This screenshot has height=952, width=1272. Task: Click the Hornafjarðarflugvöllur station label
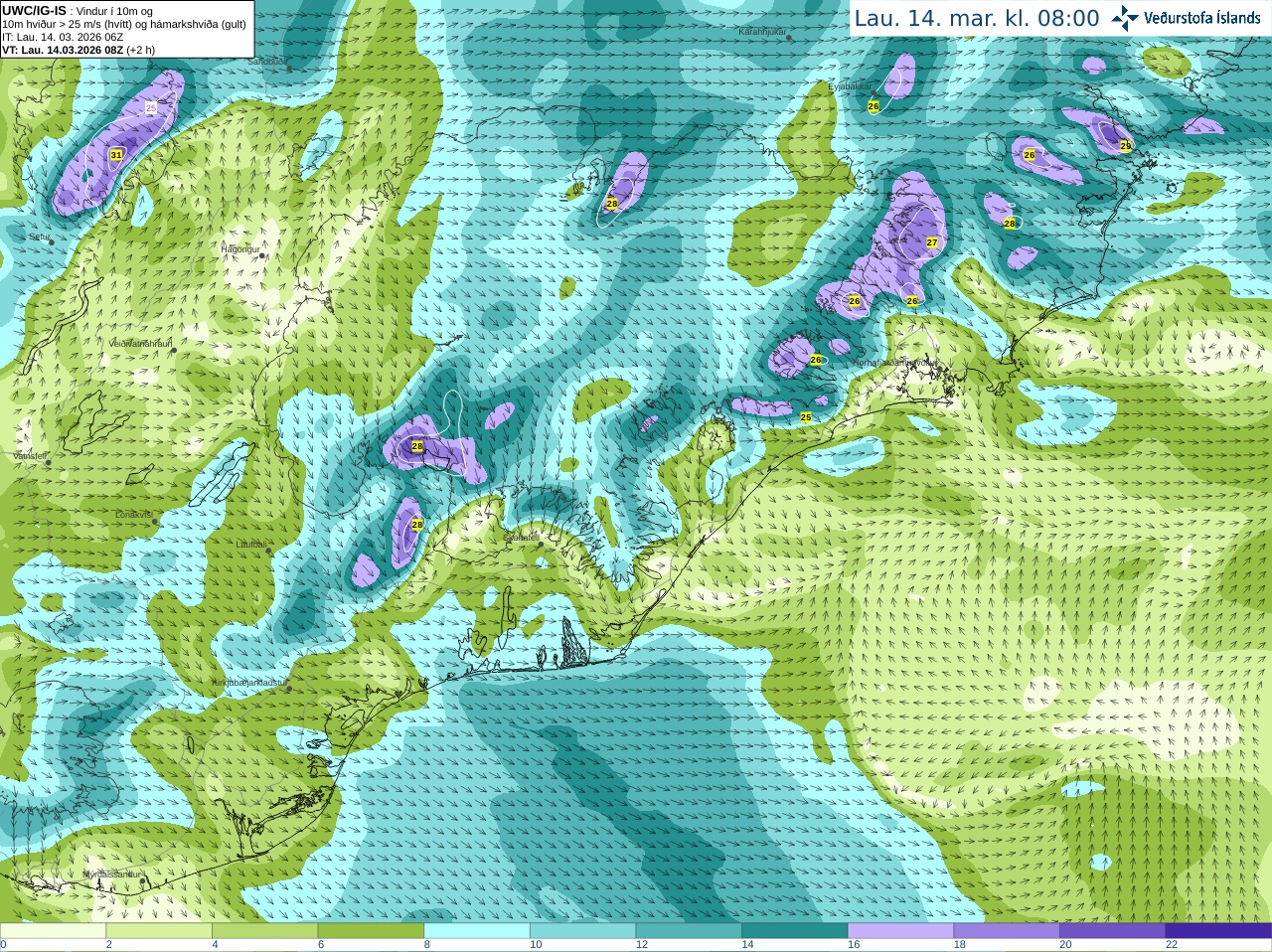pos(895,363)
